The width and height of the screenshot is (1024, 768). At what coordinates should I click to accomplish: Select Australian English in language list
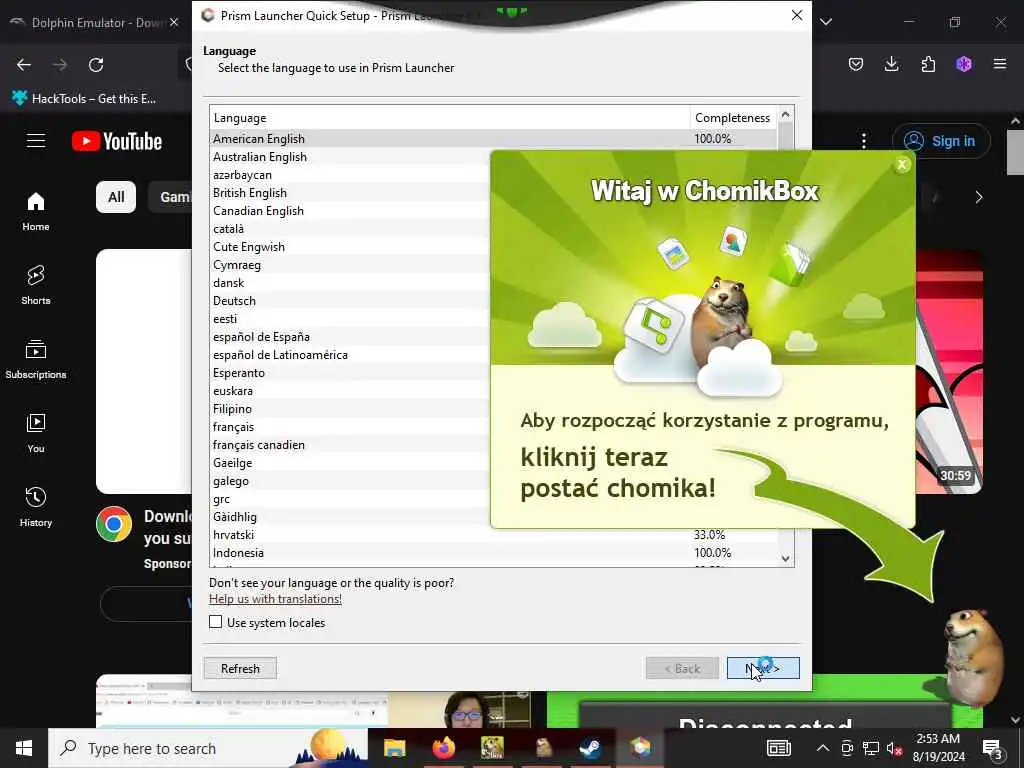259,157
